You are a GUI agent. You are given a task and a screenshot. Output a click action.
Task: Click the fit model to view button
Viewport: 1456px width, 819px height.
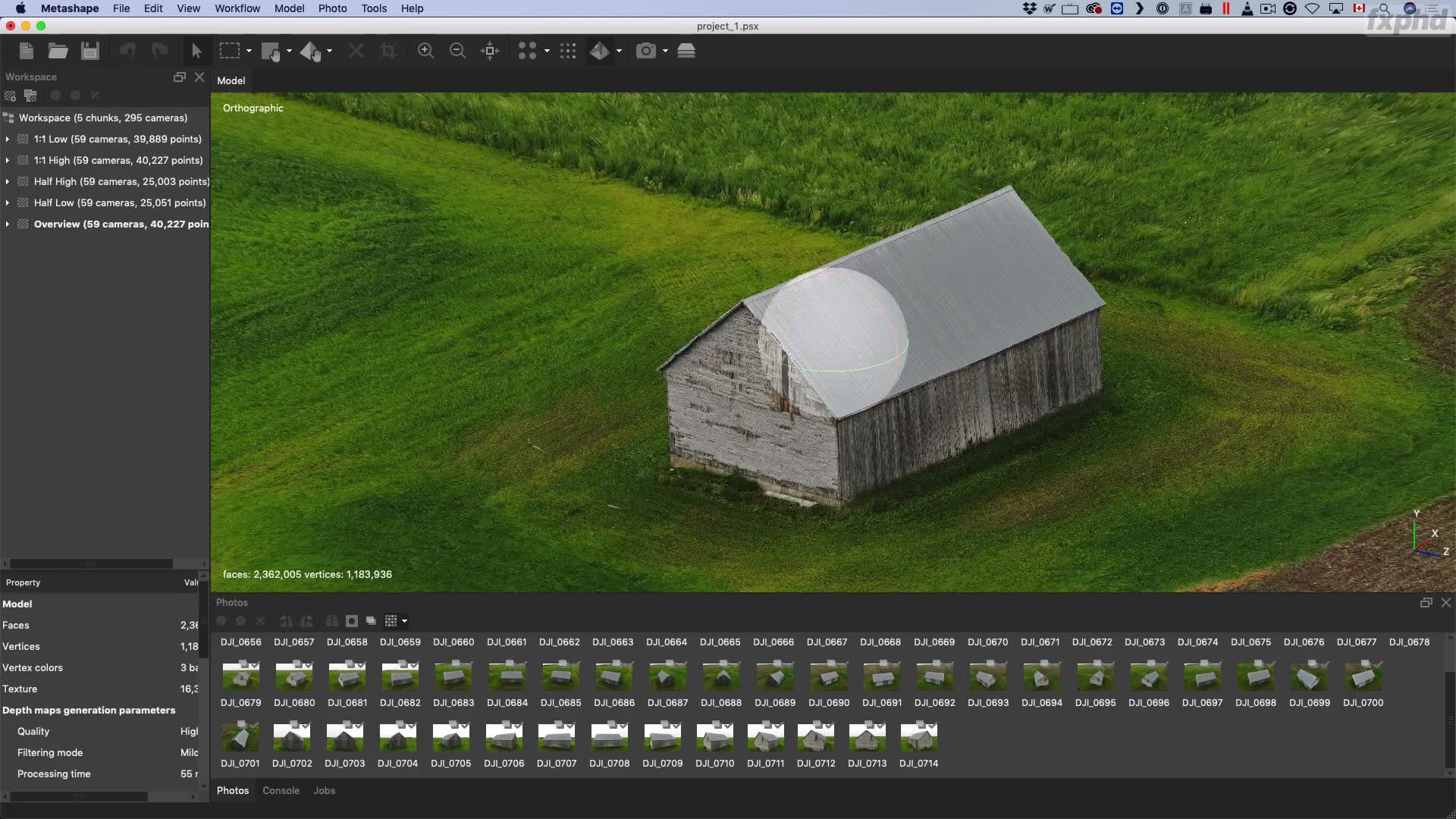(491, 52)
